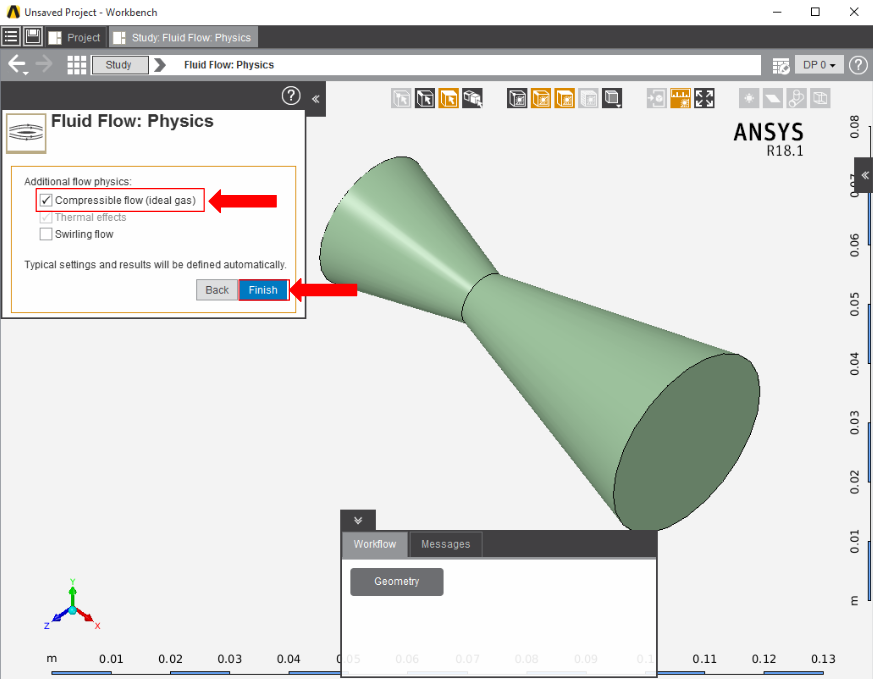Screen dimensions: 873x679
Task: Click the grayed plane creation icon
Action: (x=772, y=99)
